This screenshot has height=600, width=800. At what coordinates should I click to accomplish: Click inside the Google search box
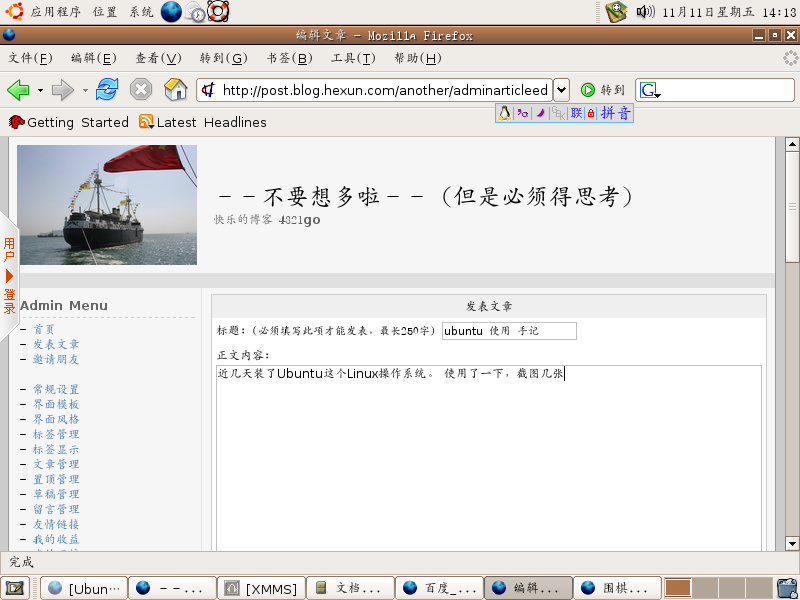(x=727, y=91)
